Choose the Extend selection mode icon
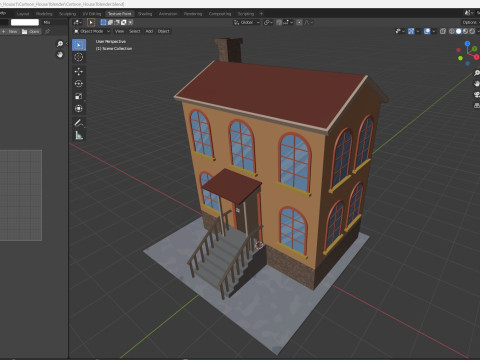Image resolution: width=480 pixels, height=360 pixels. click(110, 22)
